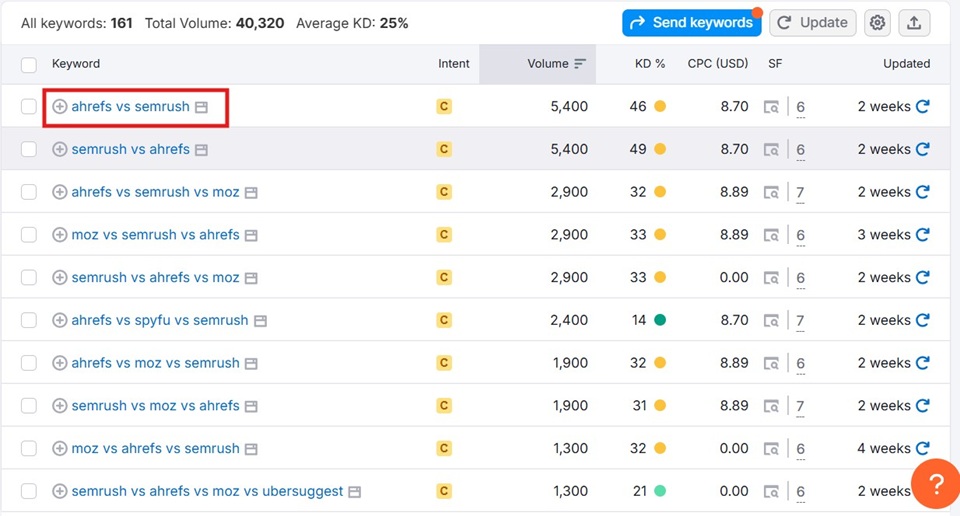View SERP icon for 'ahrefs vs moz vs semrush'
Screen dimensions: 960x516
click(x=771, y=364)
